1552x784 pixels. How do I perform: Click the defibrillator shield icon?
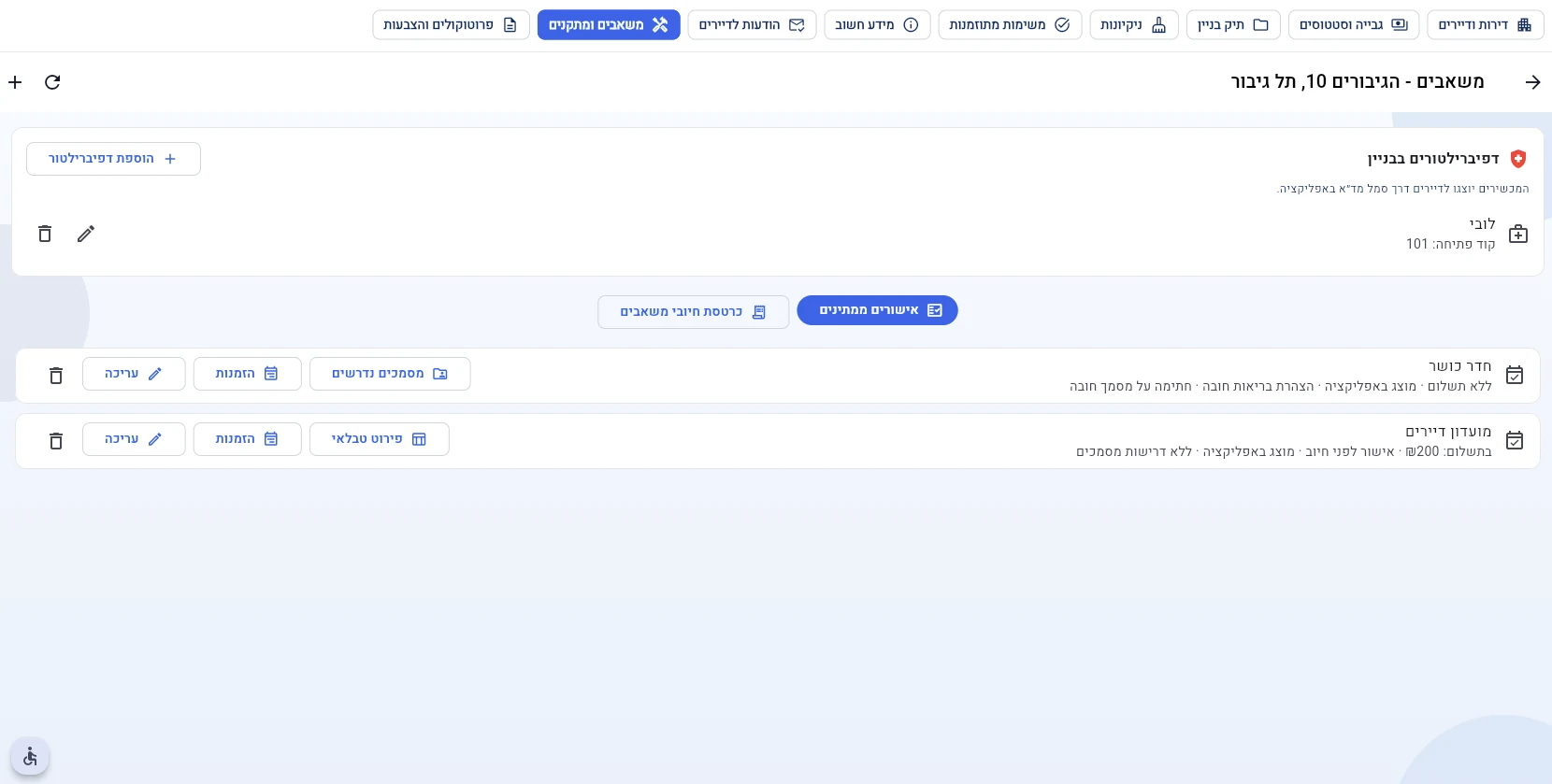click(1518, 159)
